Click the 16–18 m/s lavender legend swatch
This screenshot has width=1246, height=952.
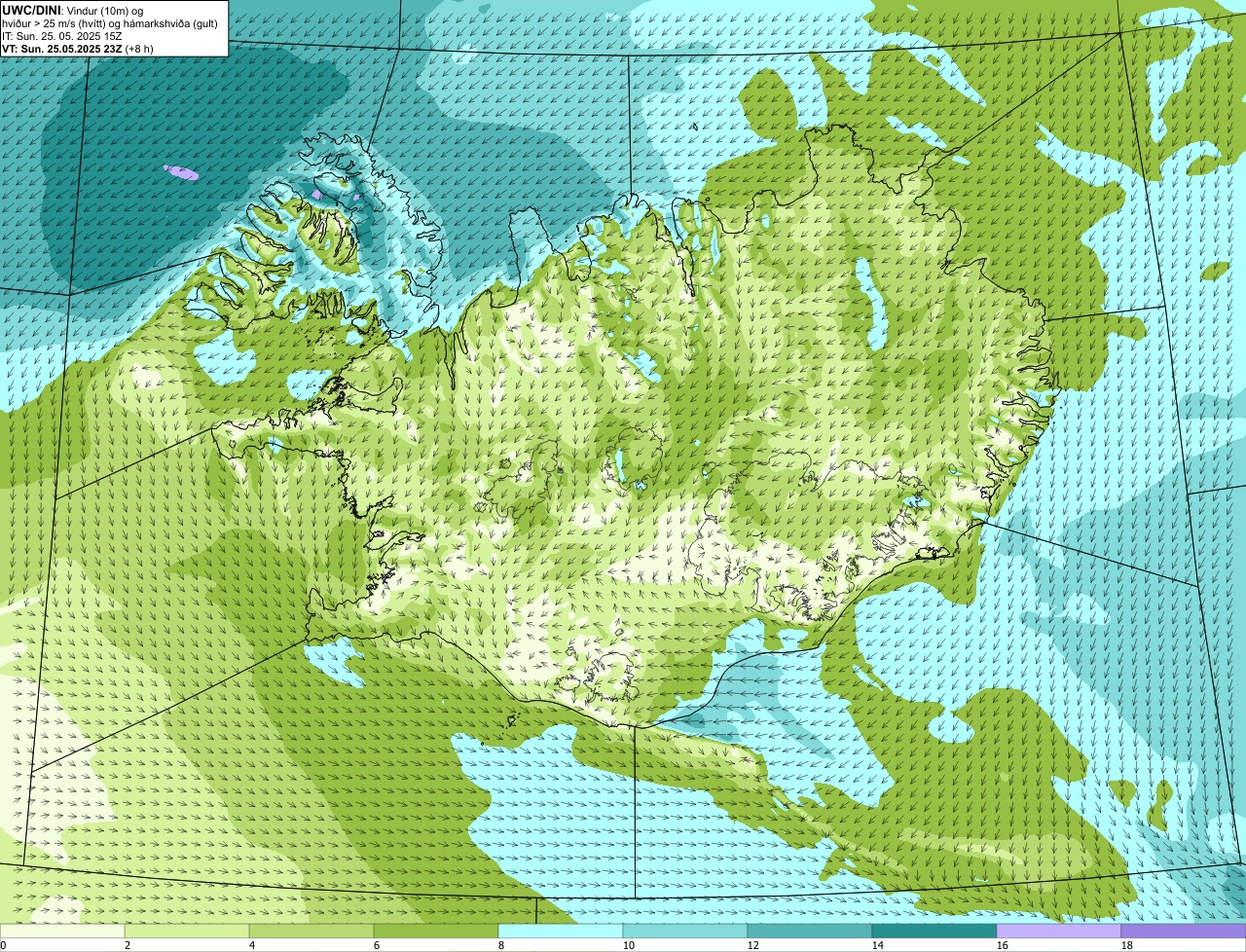[x=1059, y=932]
